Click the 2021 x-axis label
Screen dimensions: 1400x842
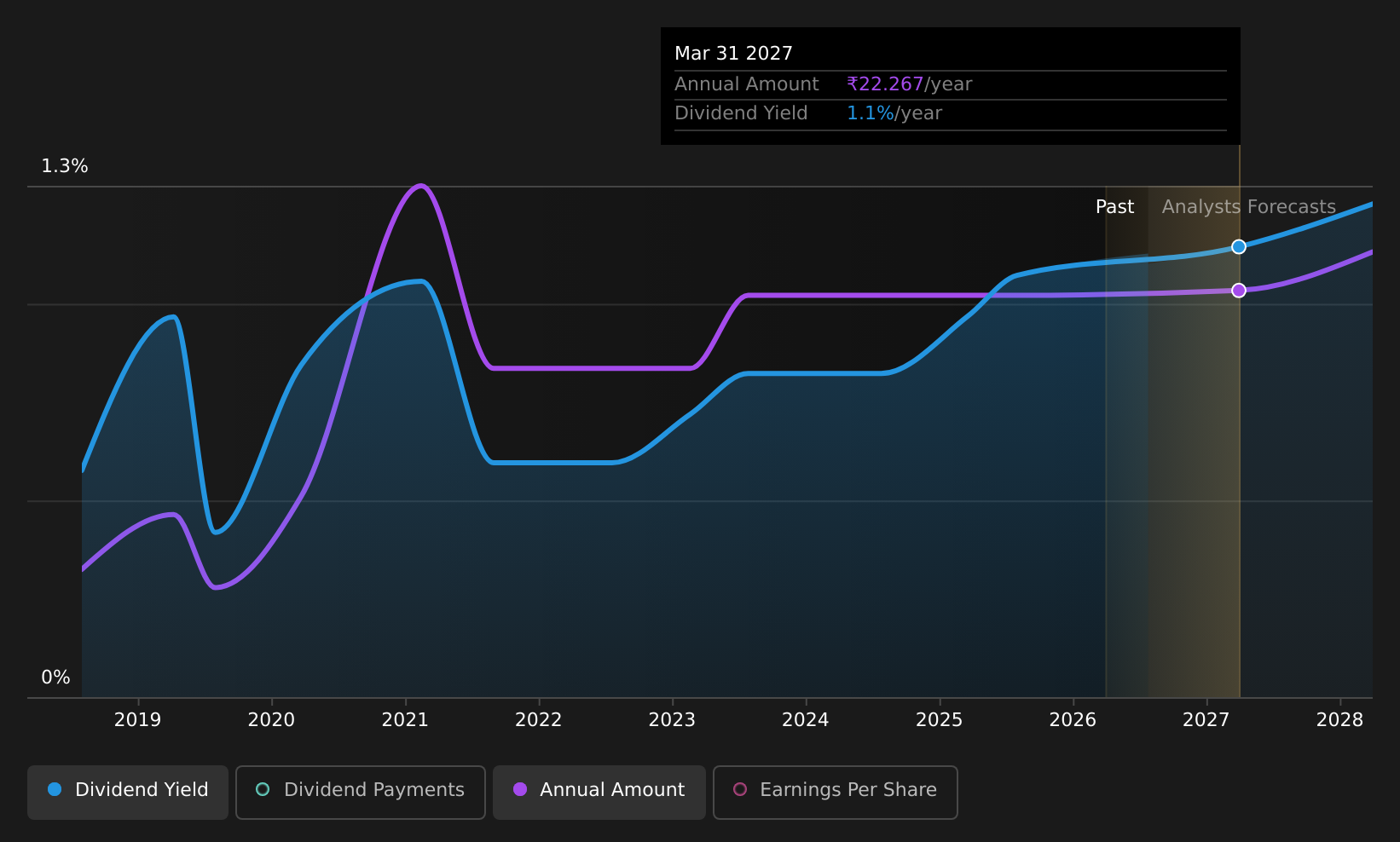coord(405,720)
